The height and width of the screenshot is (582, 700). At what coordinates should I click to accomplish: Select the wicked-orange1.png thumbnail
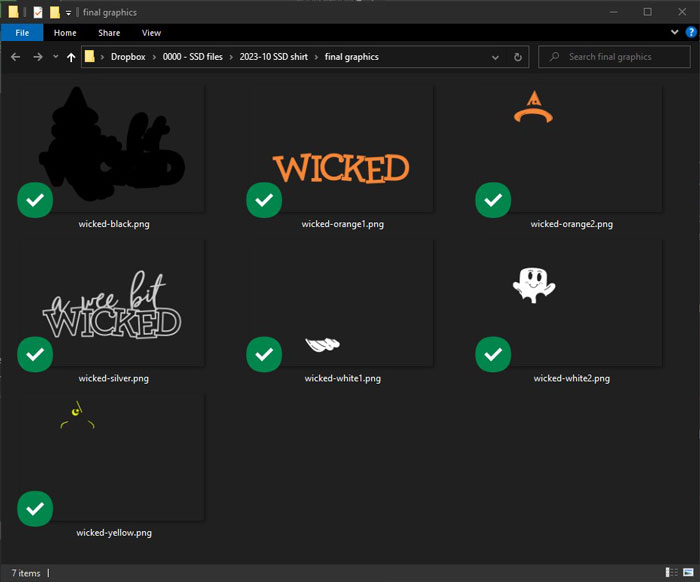[x=341, y=147]
